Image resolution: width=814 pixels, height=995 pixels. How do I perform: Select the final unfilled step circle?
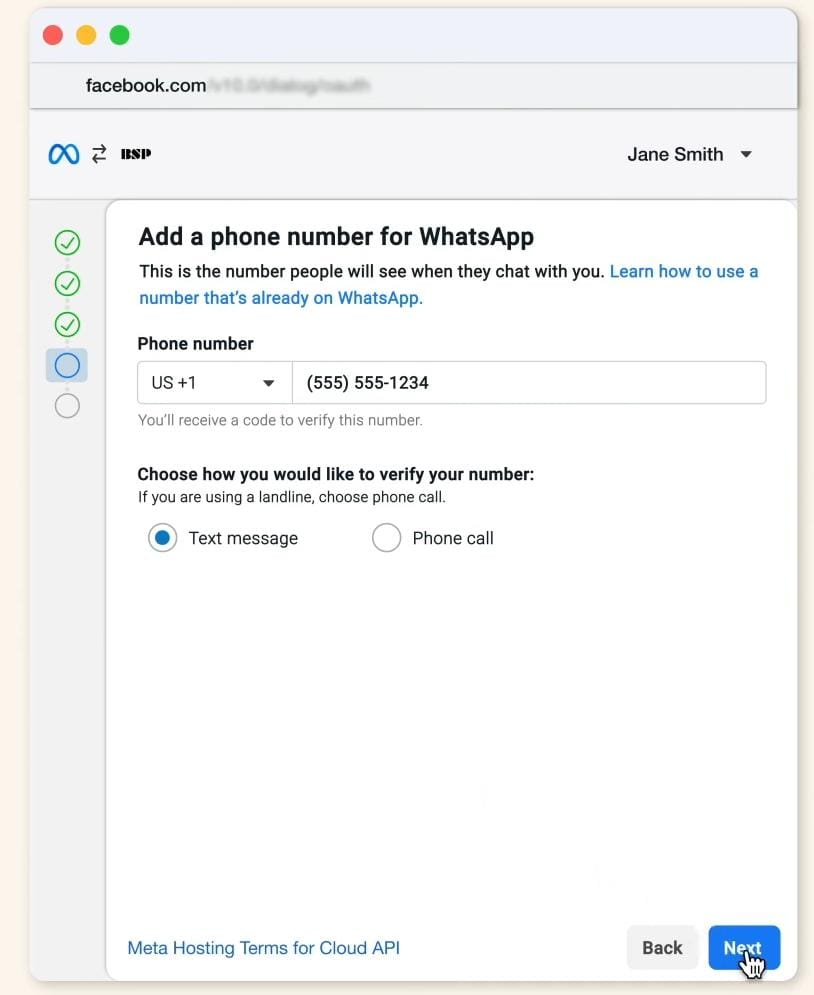point(67,406)
